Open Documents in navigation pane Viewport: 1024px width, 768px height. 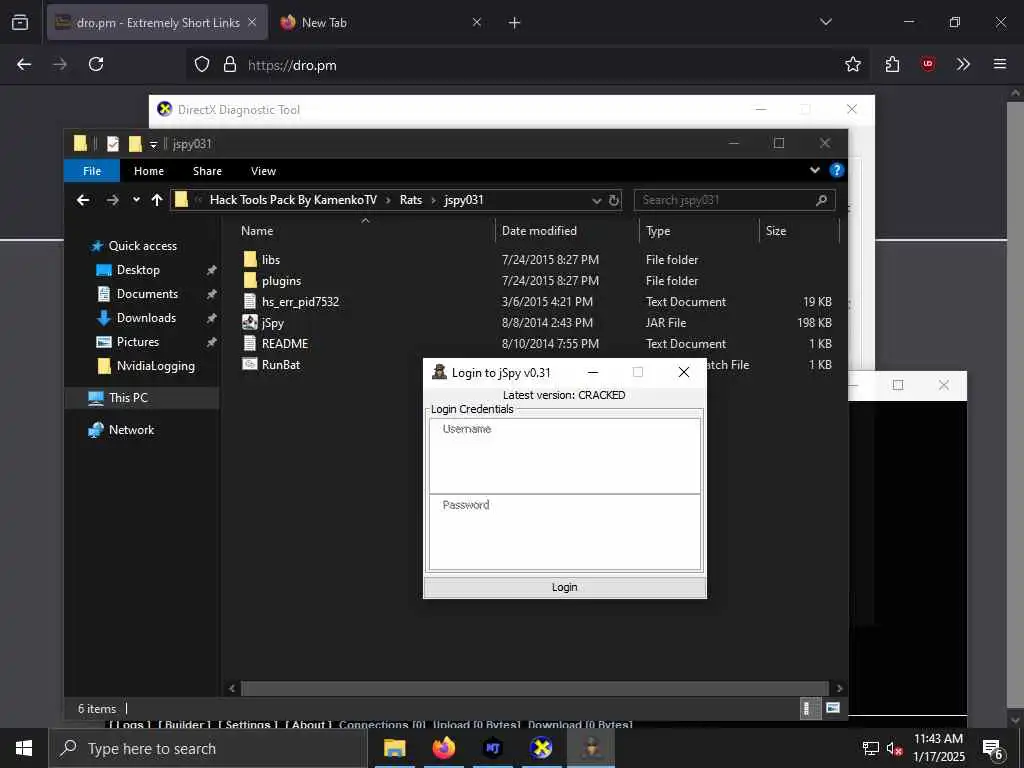[147, 294]
